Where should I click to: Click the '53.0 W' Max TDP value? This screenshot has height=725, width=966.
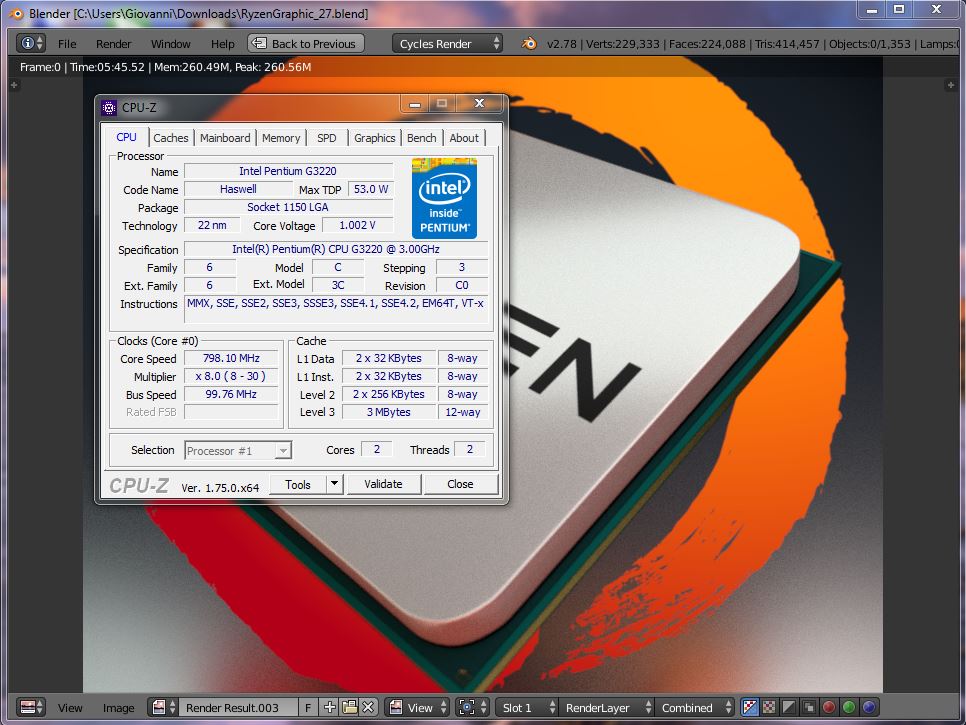point(371,189)
